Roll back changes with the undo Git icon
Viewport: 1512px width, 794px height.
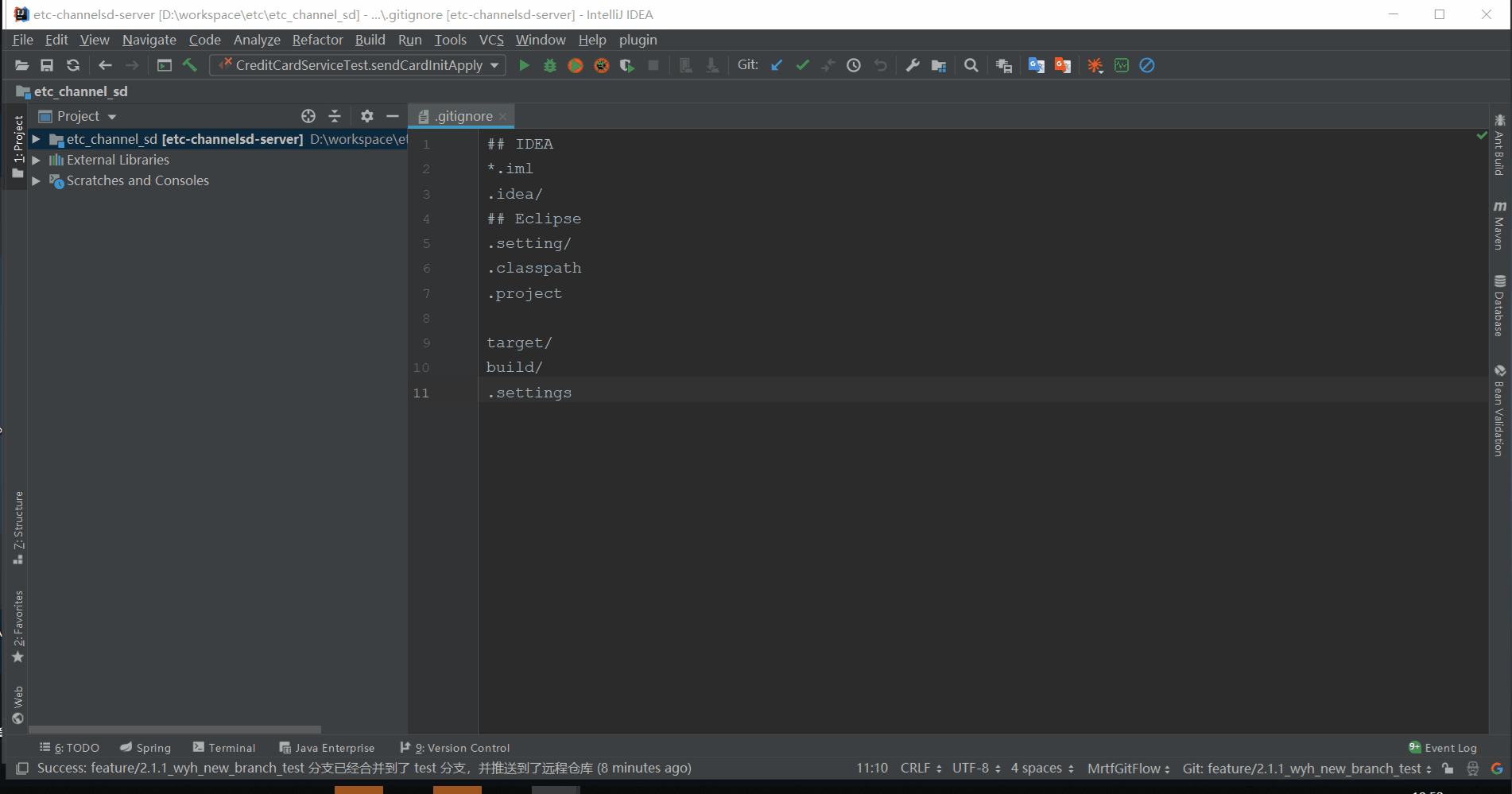click(880, 65)
